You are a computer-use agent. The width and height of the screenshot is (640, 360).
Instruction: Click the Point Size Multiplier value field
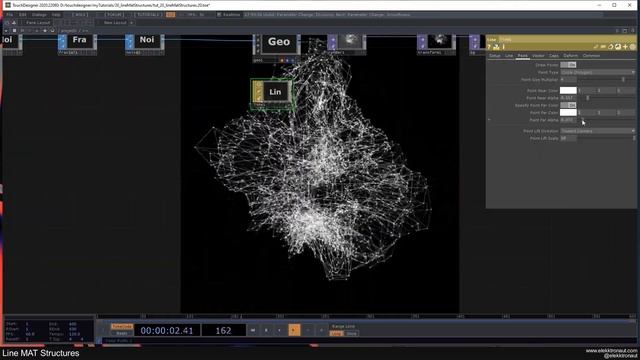point(568,80)
